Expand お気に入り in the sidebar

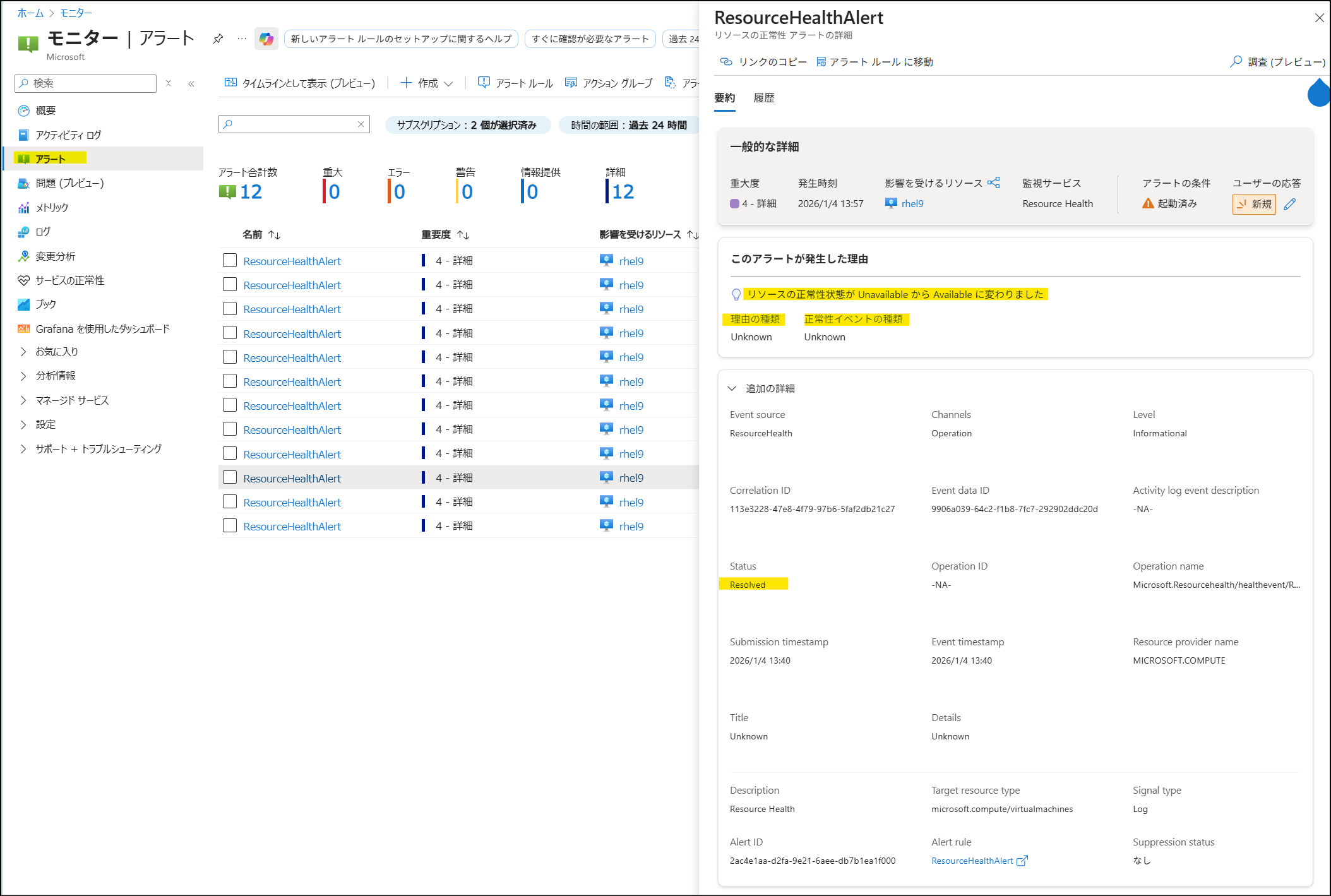[x=24, y=352]
